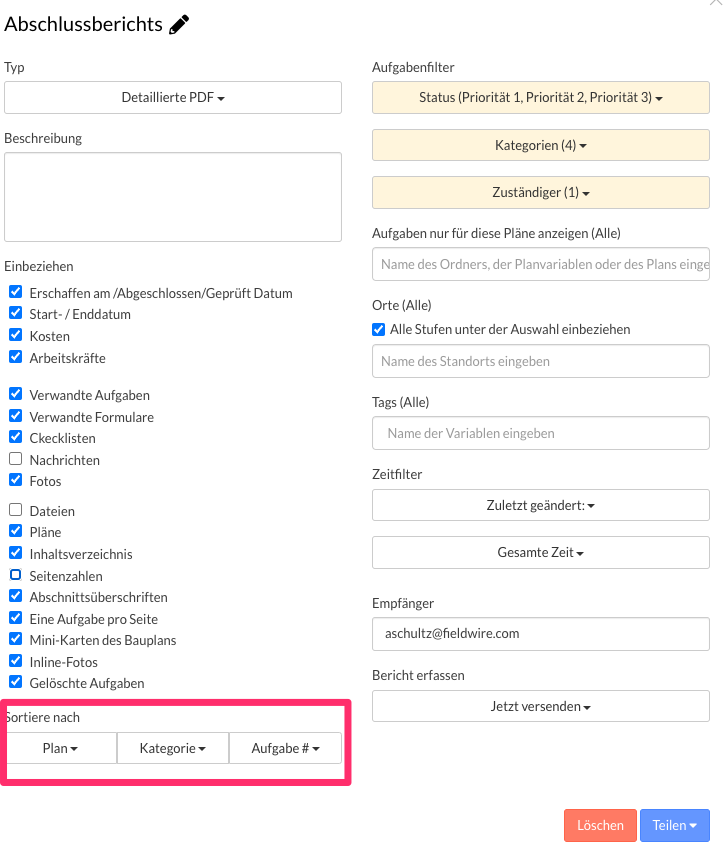Click the blue Teilen button
The image size is (728, 863).
tap(675, 826)
